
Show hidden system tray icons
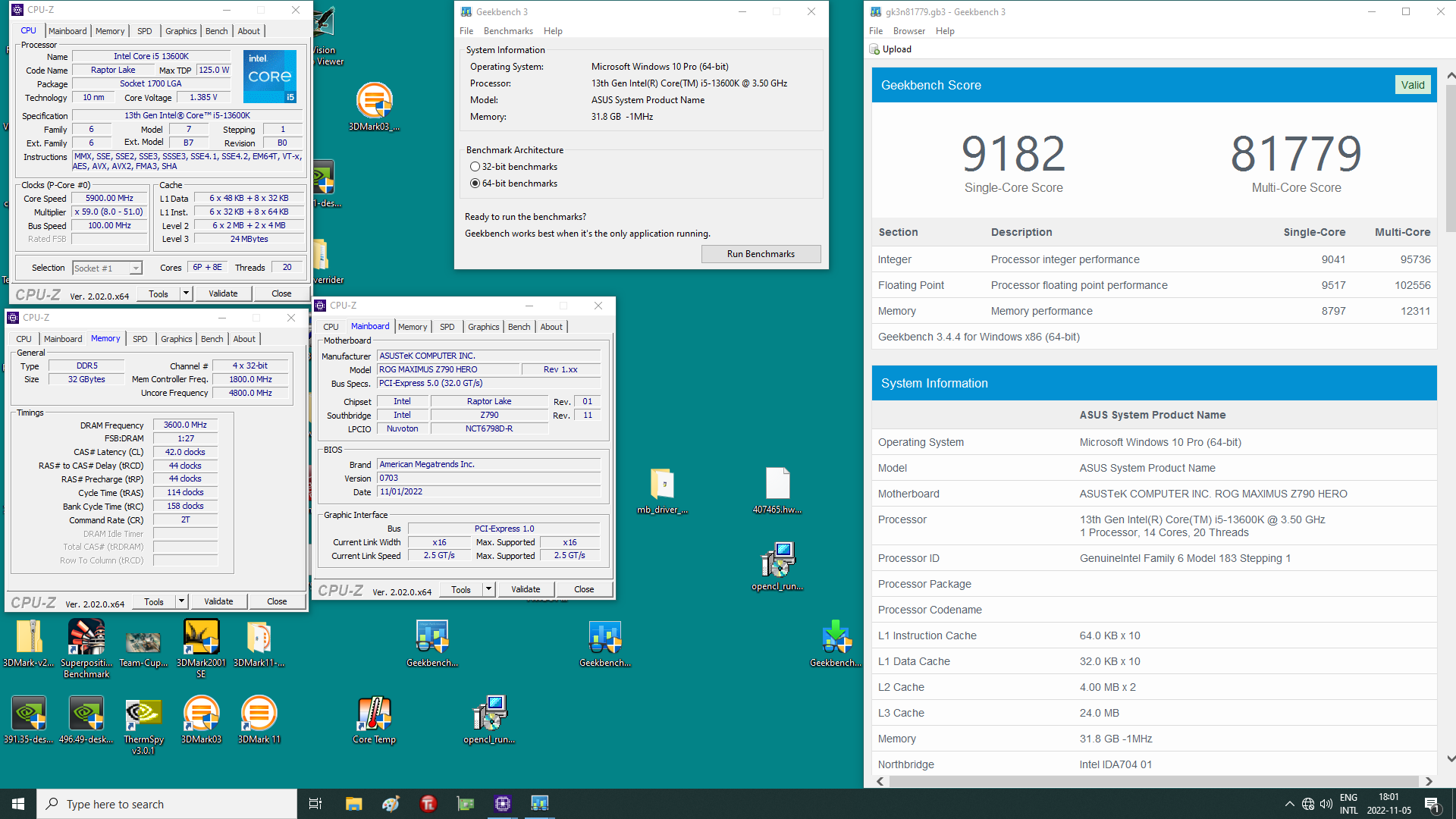pos(1289,804)
